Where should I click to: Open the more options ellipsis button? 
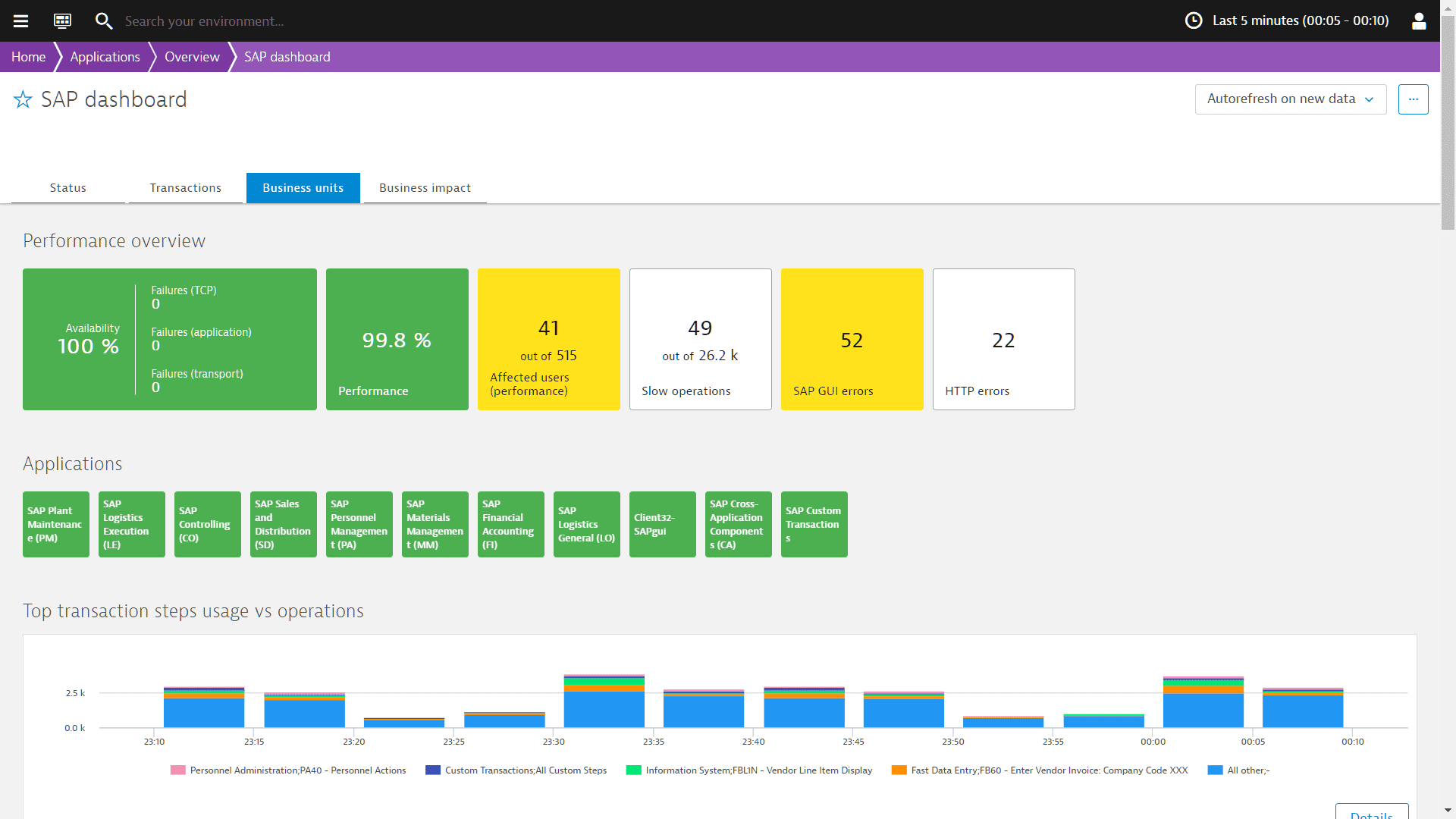tap(1414, 99)
